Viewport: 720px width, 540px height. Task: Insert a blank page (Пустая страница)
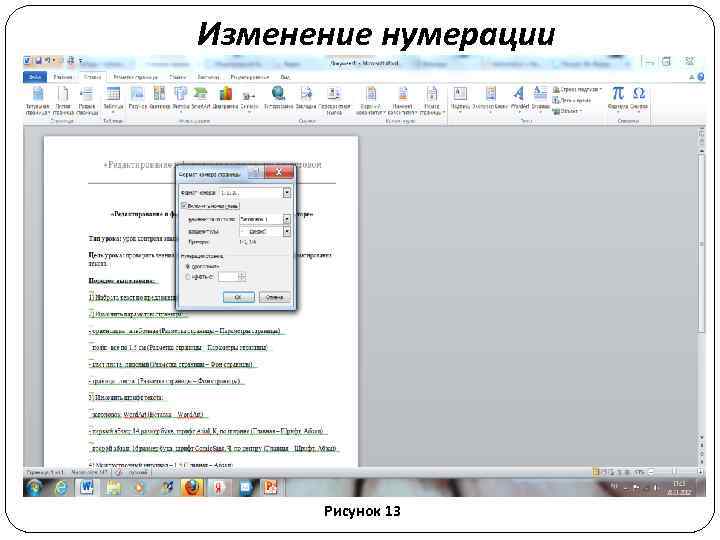[63, 100]
